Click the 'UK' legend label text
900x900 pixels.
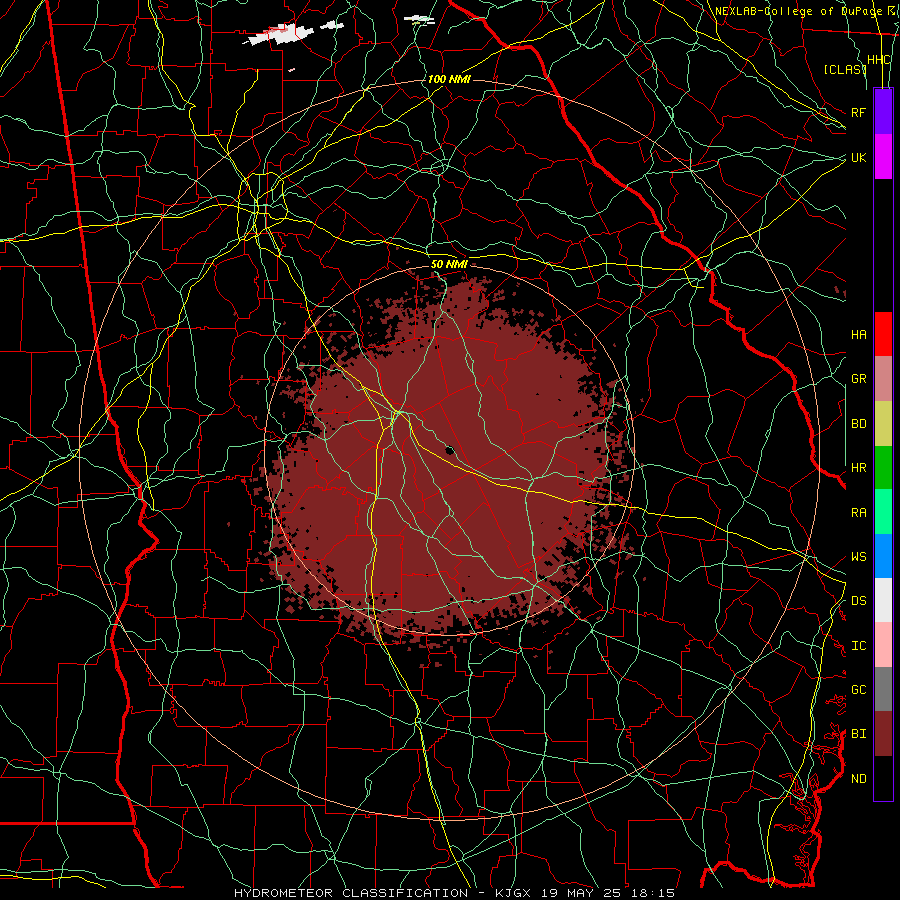(859, 157)
